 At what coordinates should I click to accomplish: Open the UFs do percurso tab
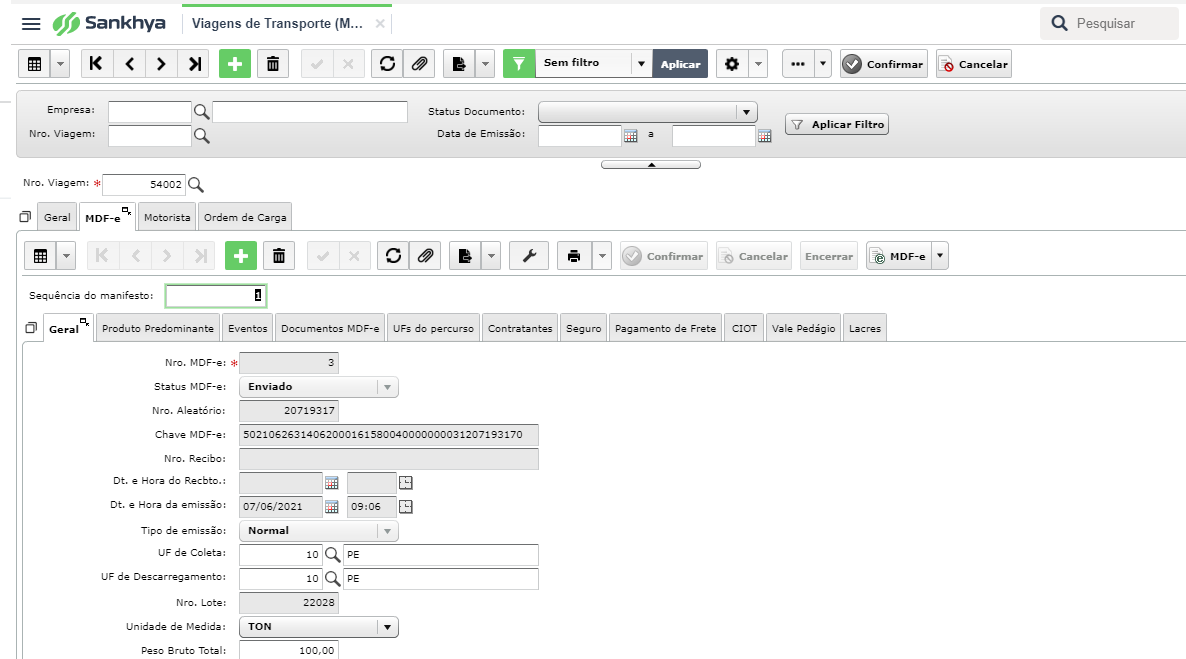(x=433, y=328)
